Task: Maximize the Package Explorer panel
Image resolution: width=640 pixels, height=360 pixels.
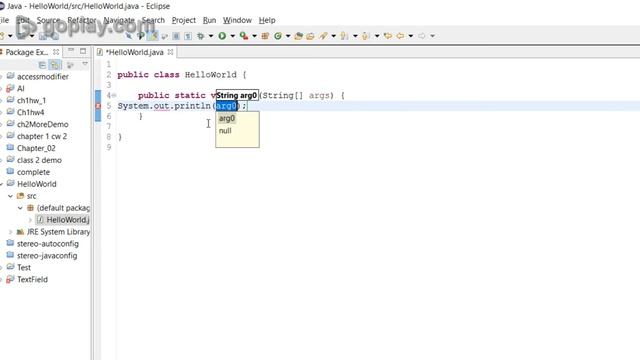Action: click(x=83, y=51)
